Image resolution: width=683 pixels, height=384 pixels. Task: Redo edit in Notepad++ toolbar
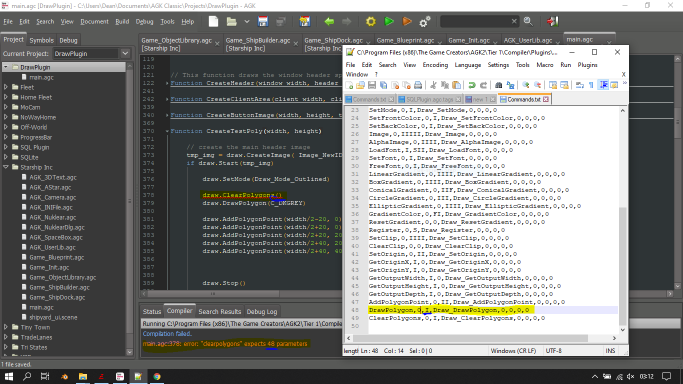tap(483, 85)
